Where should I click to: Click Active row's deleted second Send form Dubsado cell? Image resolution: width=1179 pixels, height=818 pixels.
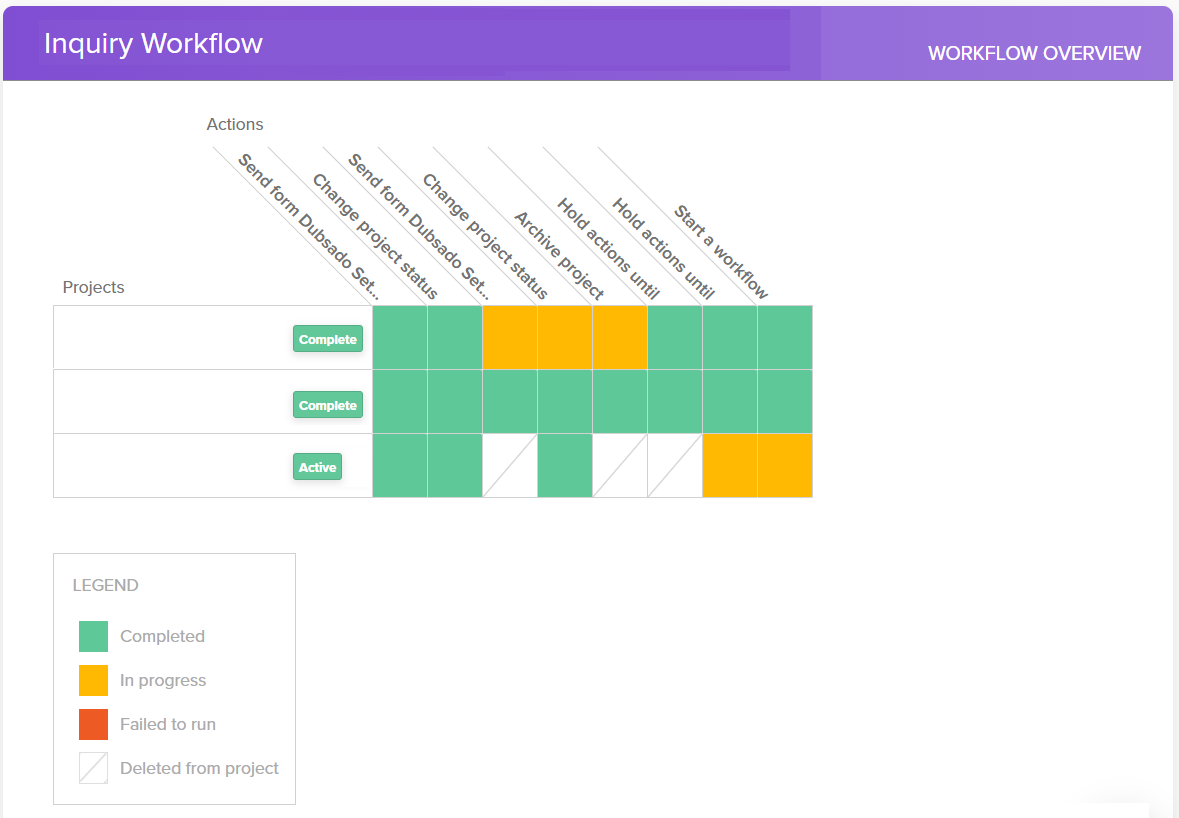[510, 465]
